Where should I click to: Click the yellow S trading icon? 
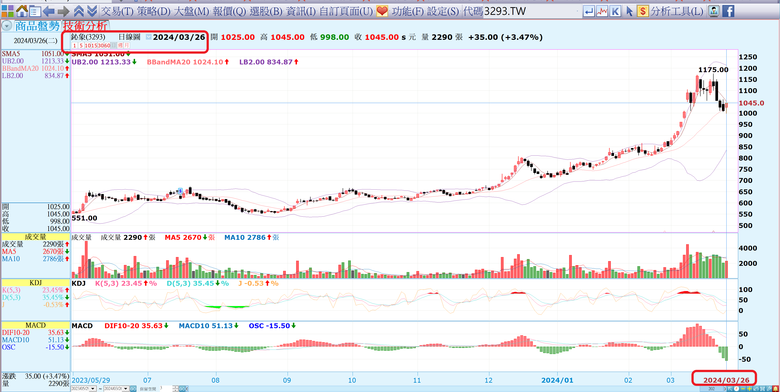(643, 11)
